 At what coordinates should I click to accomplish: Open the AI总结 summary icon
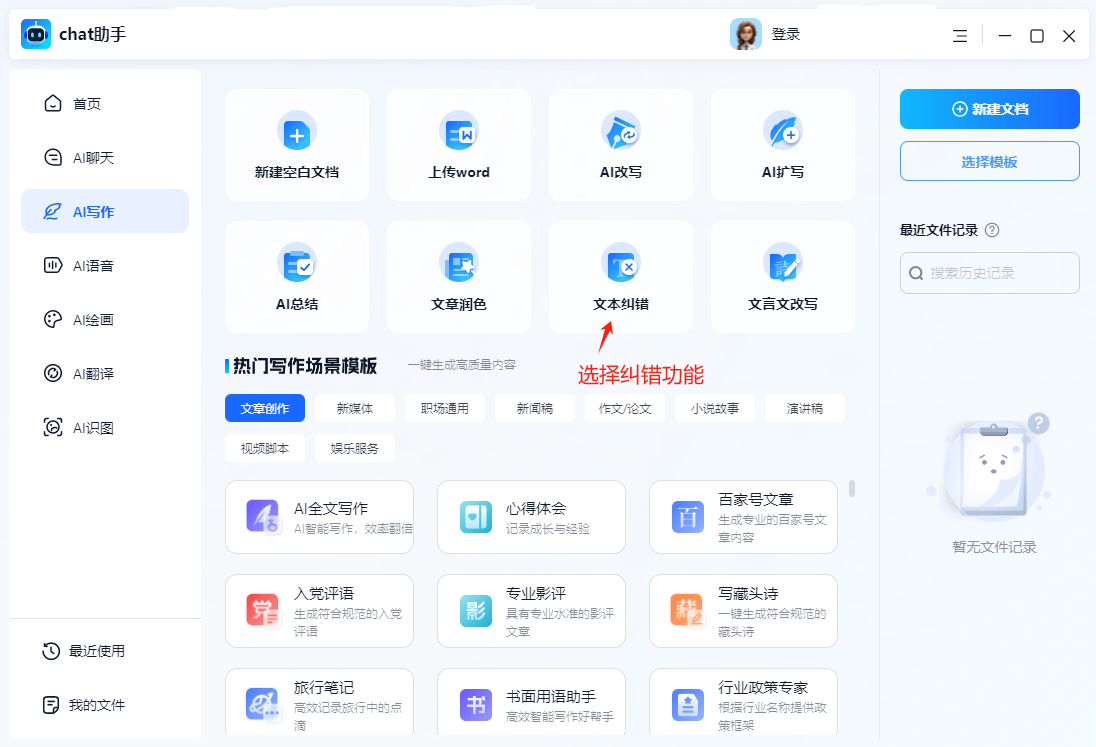(296, 264)
